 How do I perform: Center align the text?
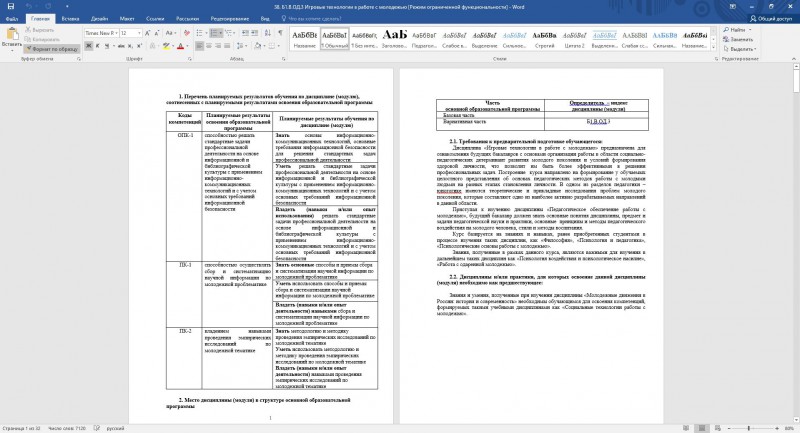click(209, 46)
